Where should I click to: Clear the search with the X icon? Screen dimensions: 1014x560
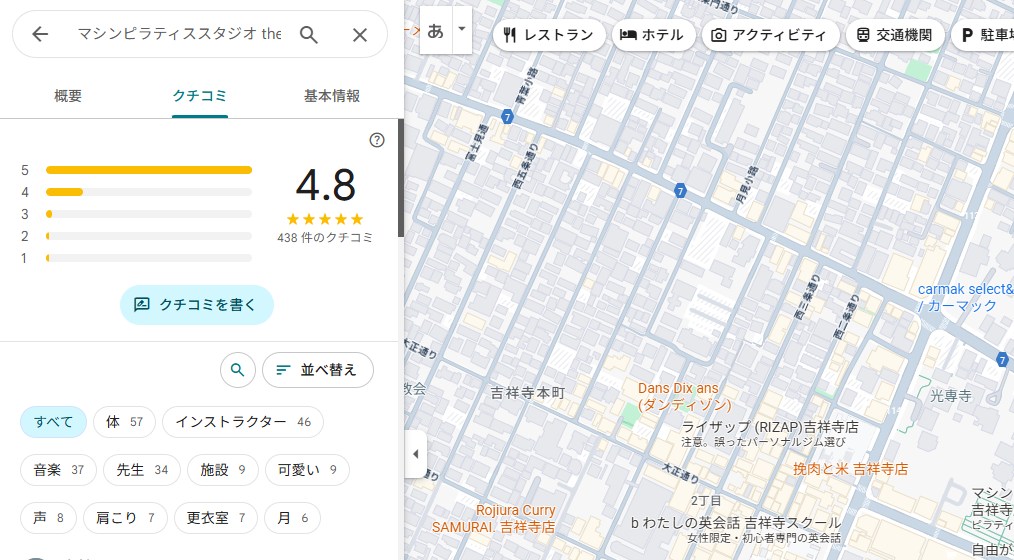point(360,35)
